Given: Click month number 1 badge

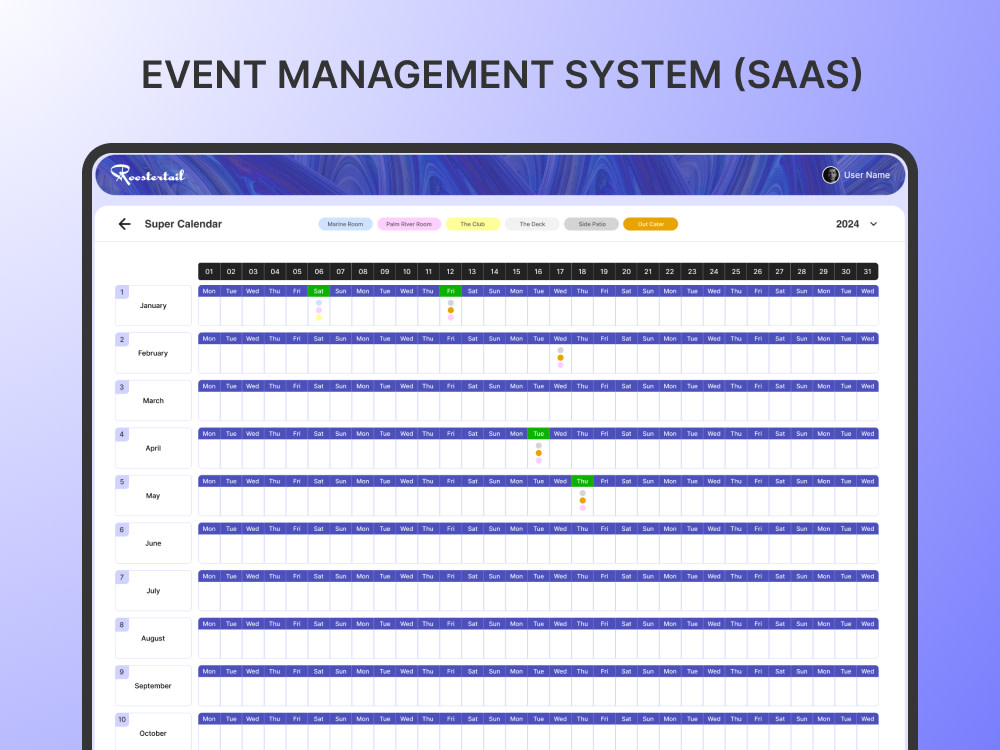Looking at the screenshot, I should pos(122,292).
